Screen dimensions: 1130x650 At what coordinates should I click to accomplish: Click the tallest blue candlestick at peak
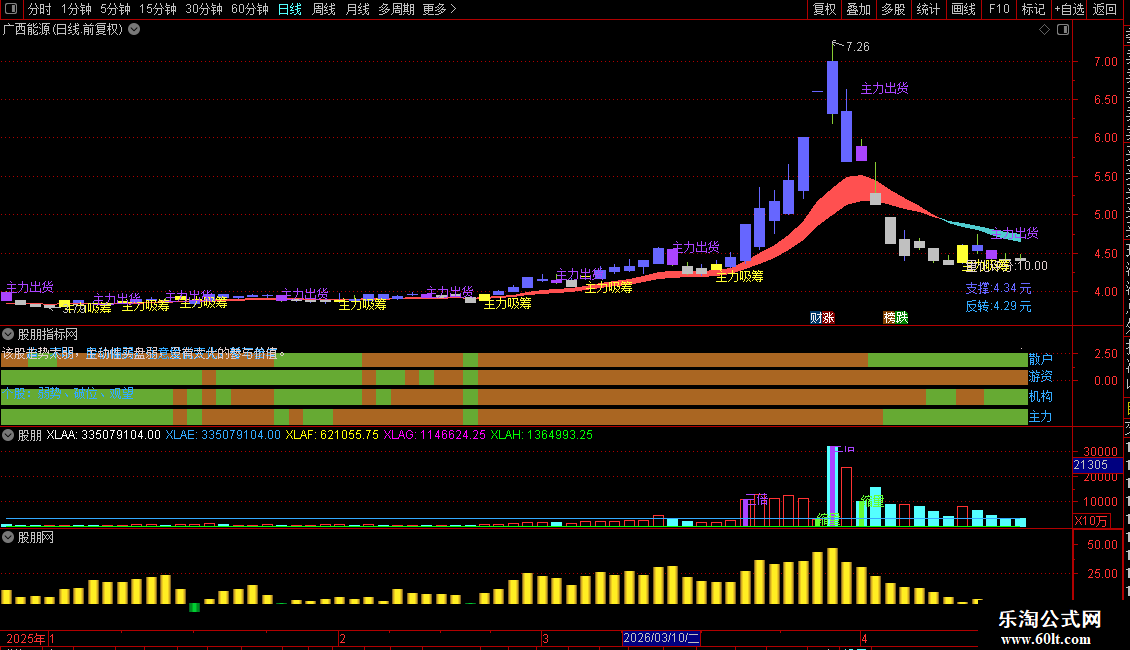click(x=832, y=87)
